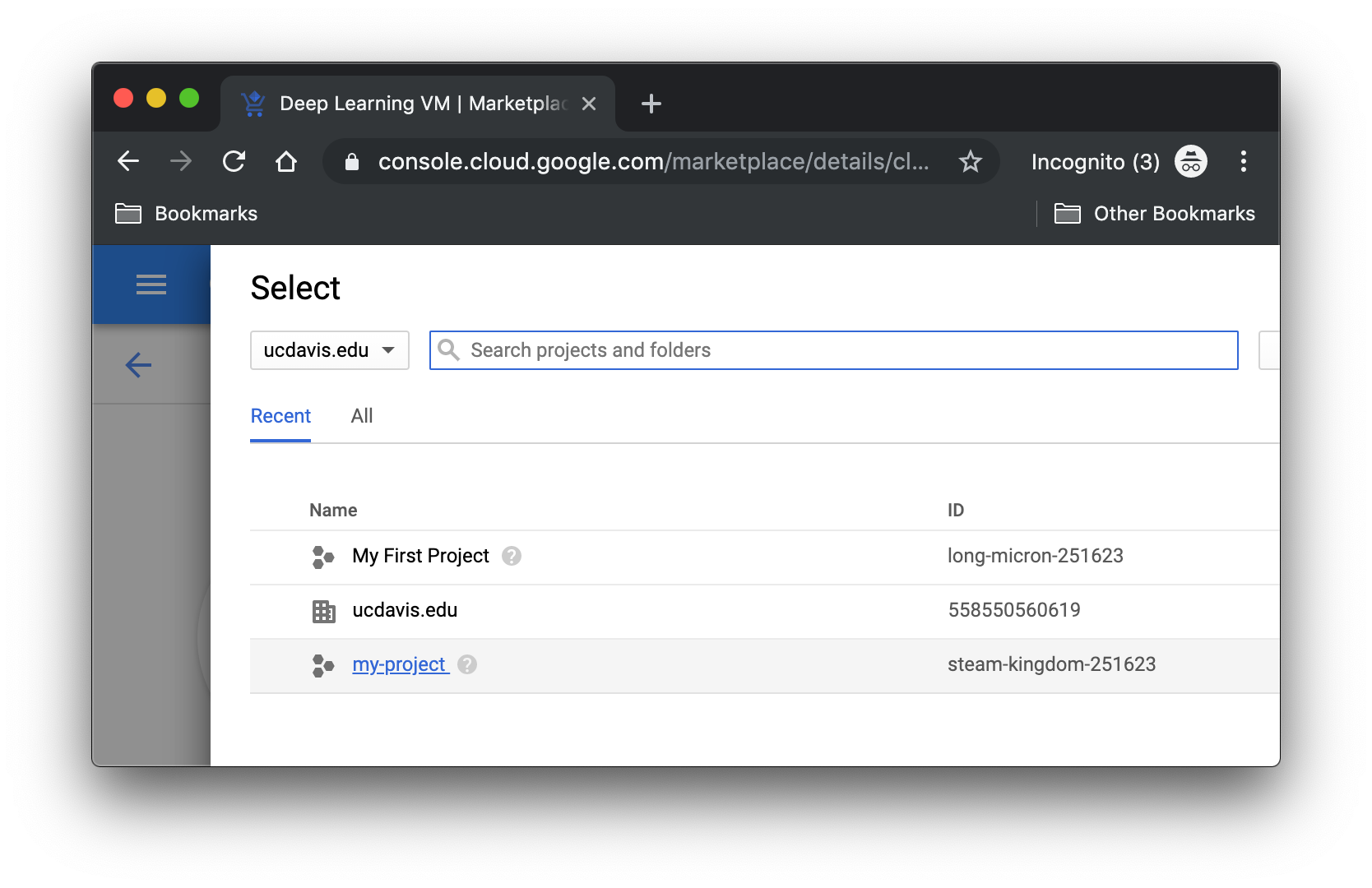Click the site lock icon in address bar
Image resolution: width=1372 pixels, height=888 pixels.
coord(352,162)
